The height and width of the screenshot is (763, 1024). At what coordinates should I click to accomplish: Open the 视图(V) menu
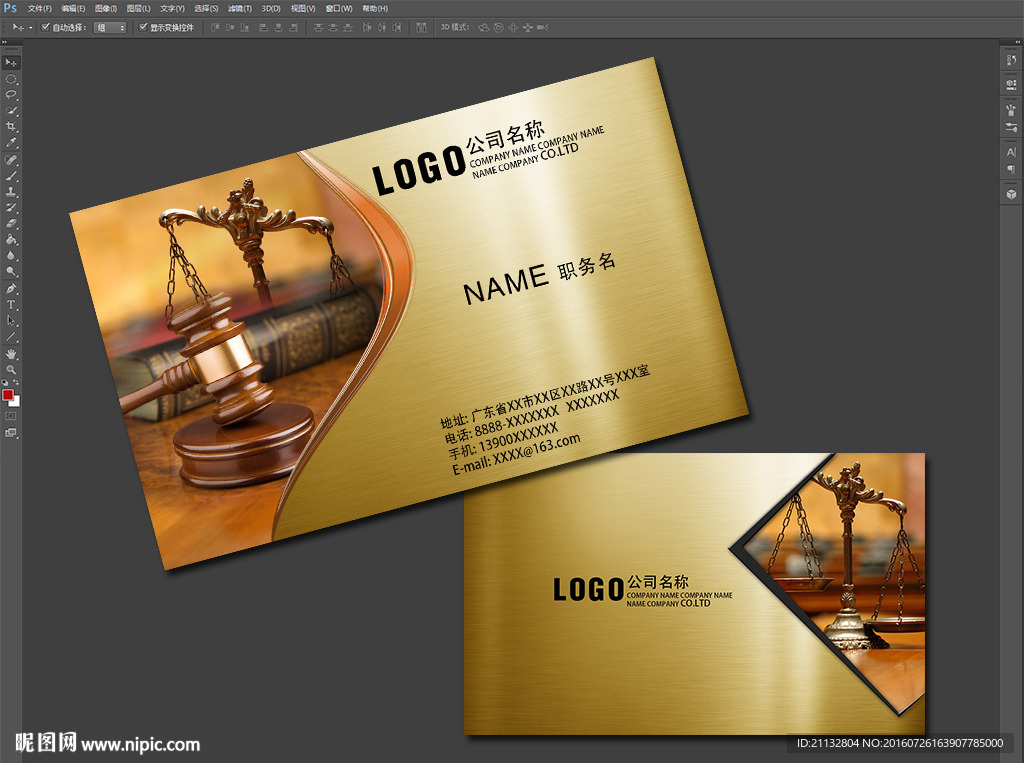(x=303, y=8)
